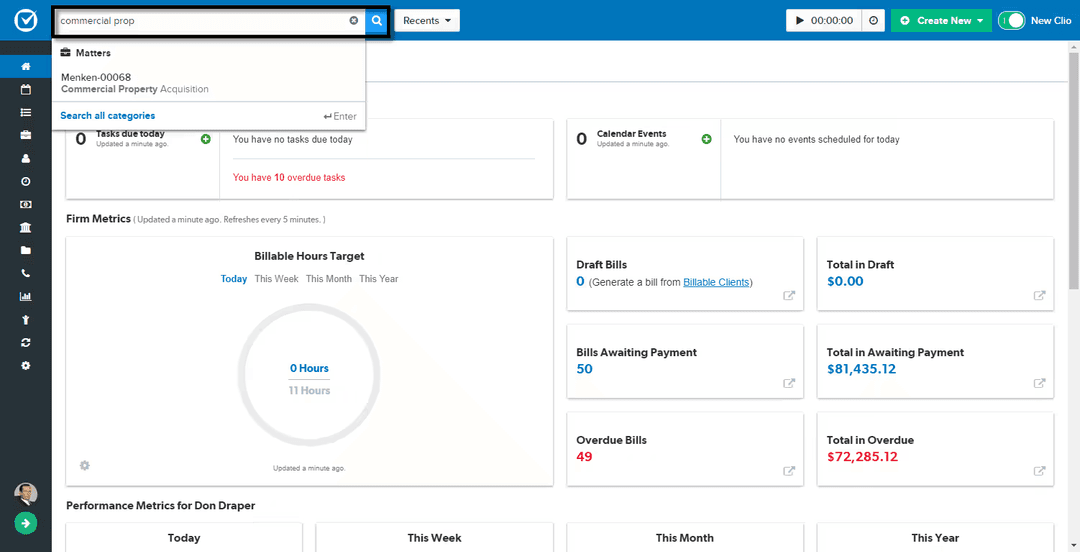
Task: Click the 0 Hours link
Action: [309, 368]
